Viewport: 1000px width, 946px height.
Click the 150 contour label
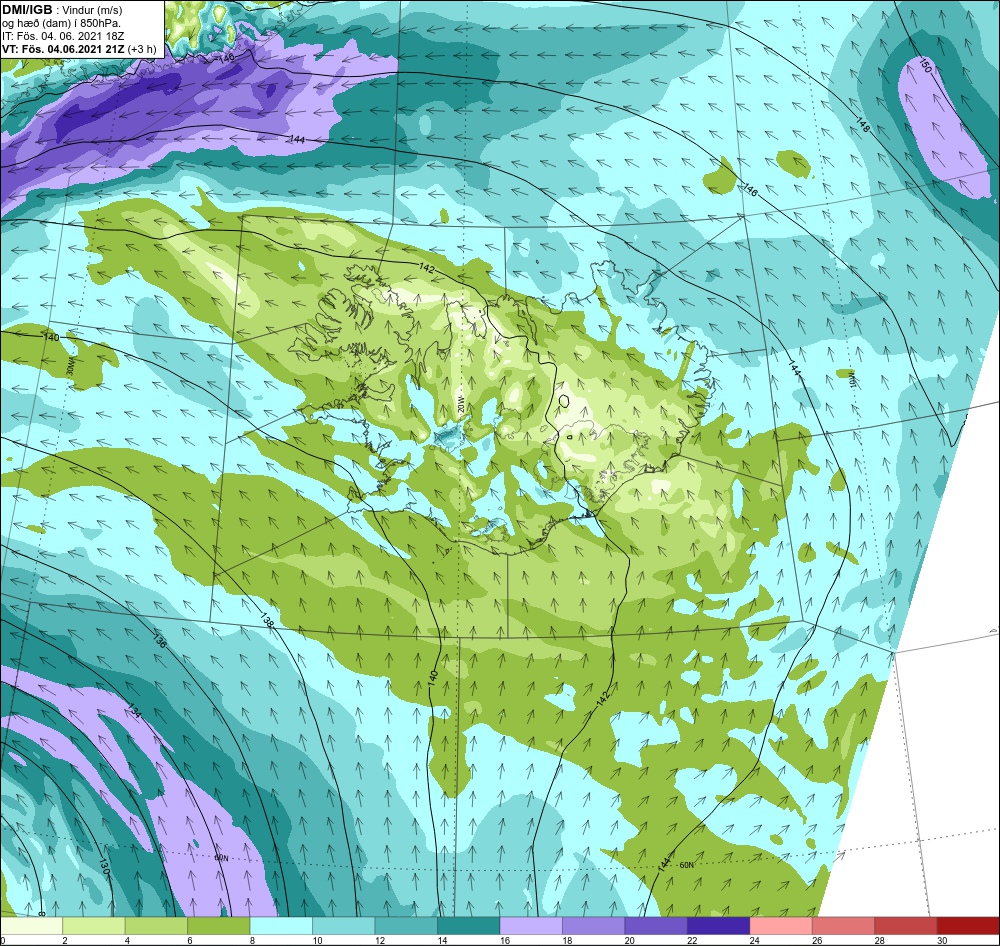925,64
